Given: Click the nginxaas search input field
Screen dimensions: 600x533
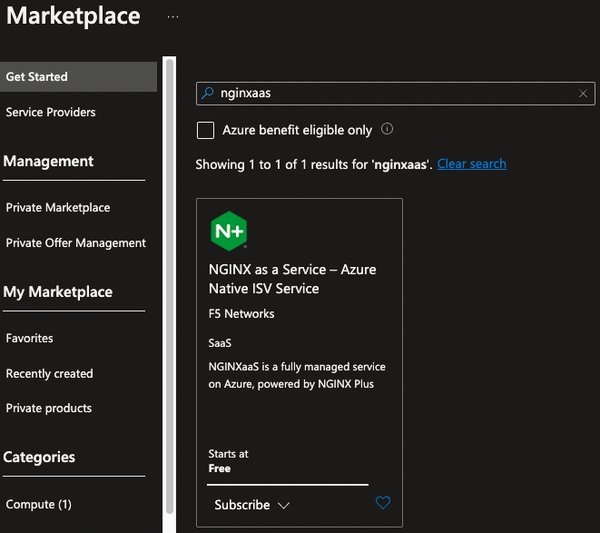Looking at the screenshot, I should tap(390, 93).
